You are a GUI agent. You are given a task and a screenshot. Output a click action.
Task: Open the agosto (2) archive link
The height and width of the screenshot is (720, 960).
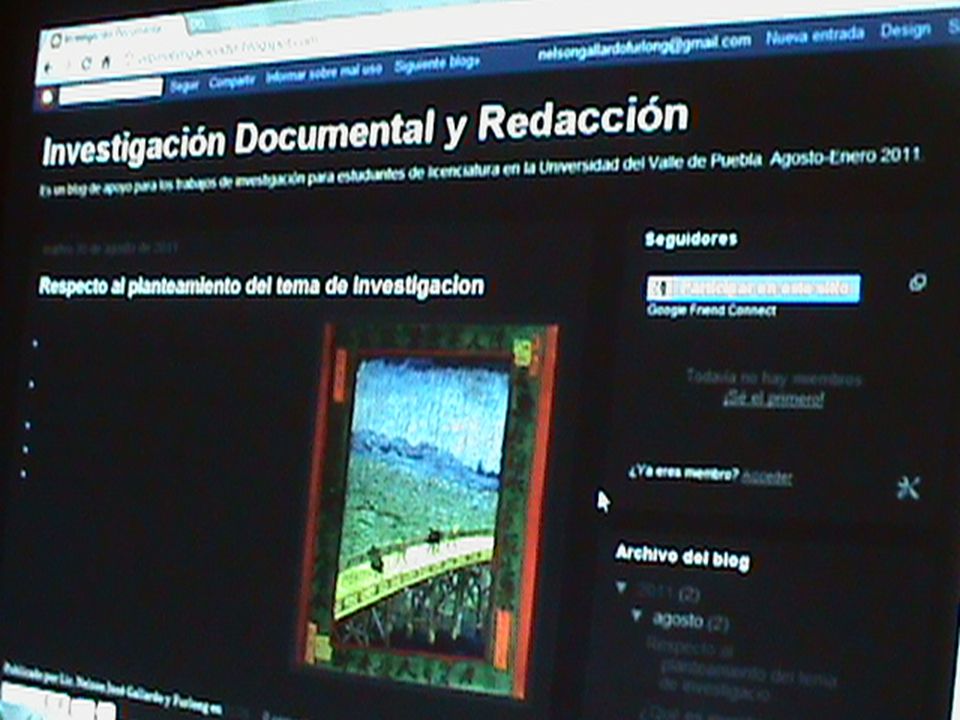click(x=690, y=621)
